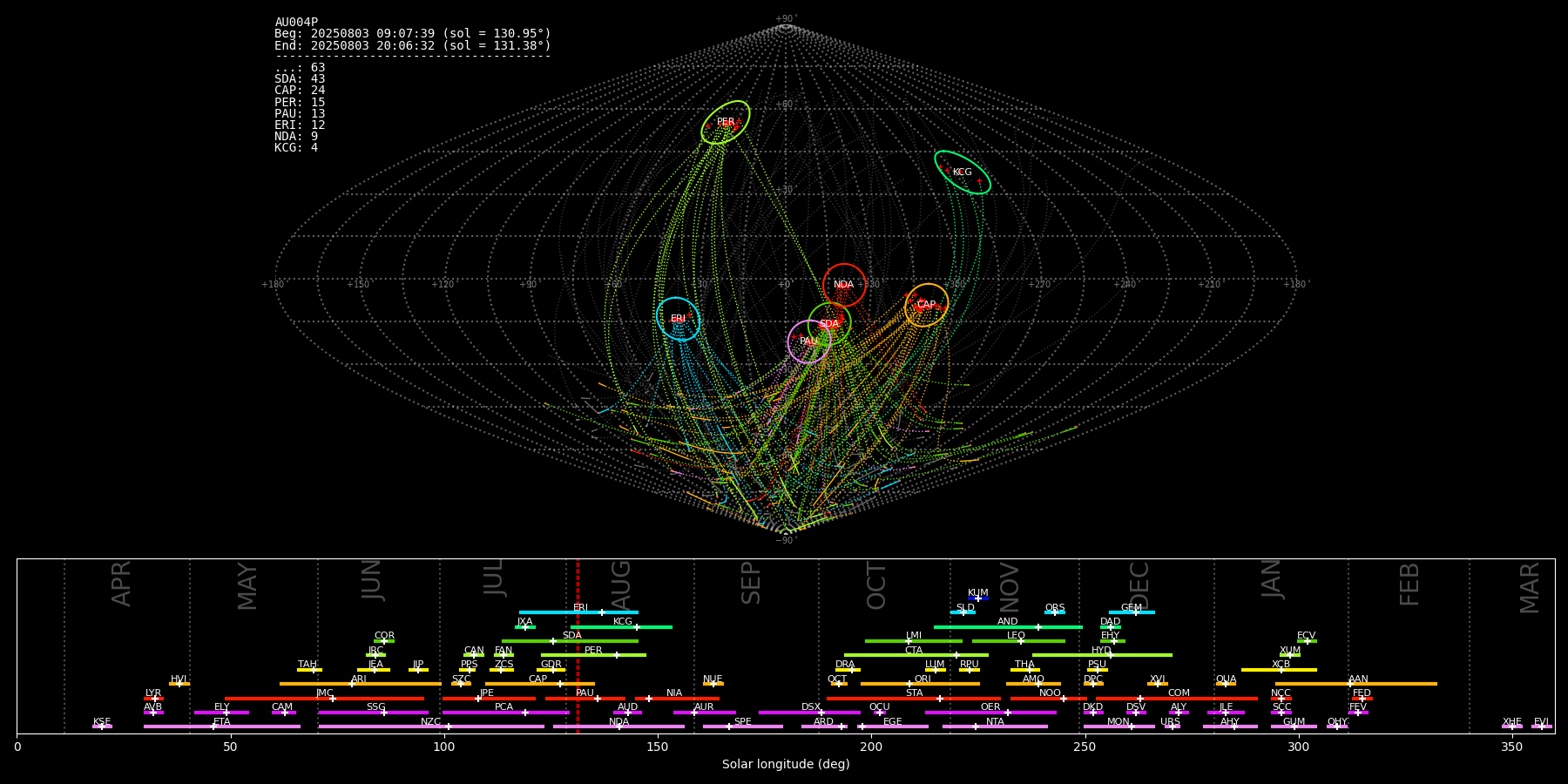1568x784 pixels.
Task: Click the CAP orange bar in timeline
Action: click(x=540, y=684)
